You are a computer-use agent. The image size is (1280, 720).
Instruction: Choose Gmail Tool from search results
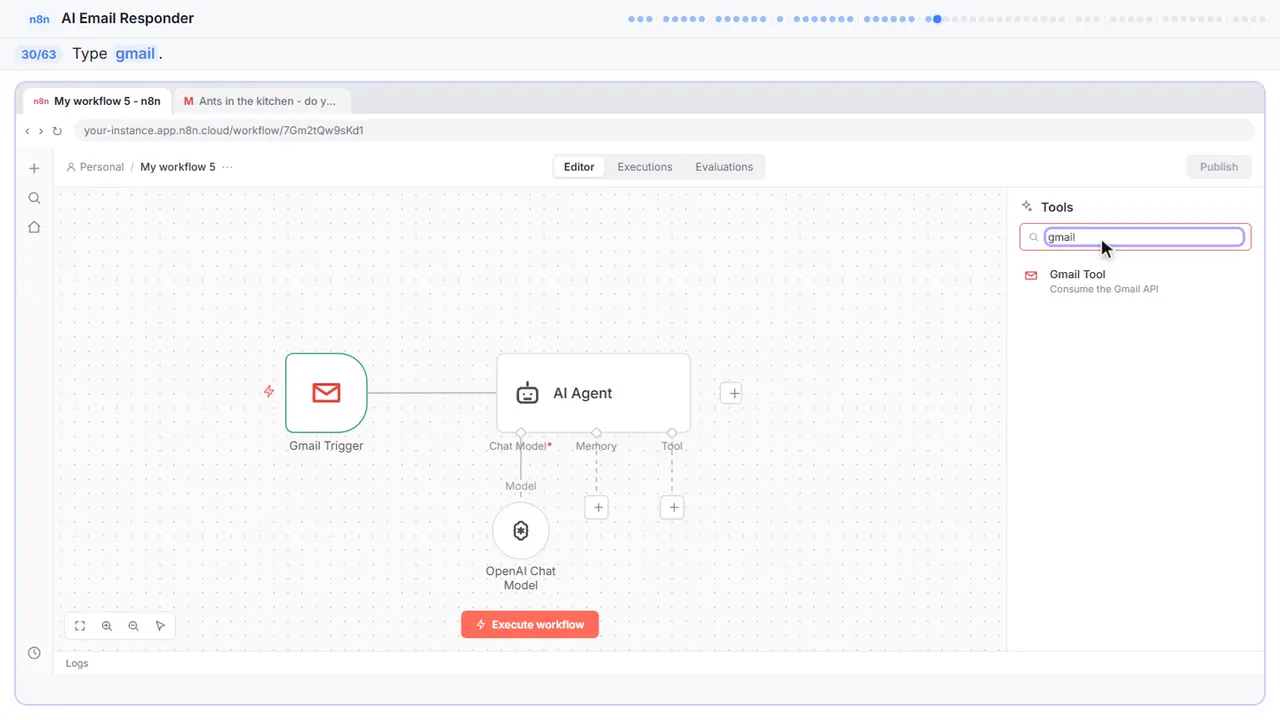(1136, 281)
